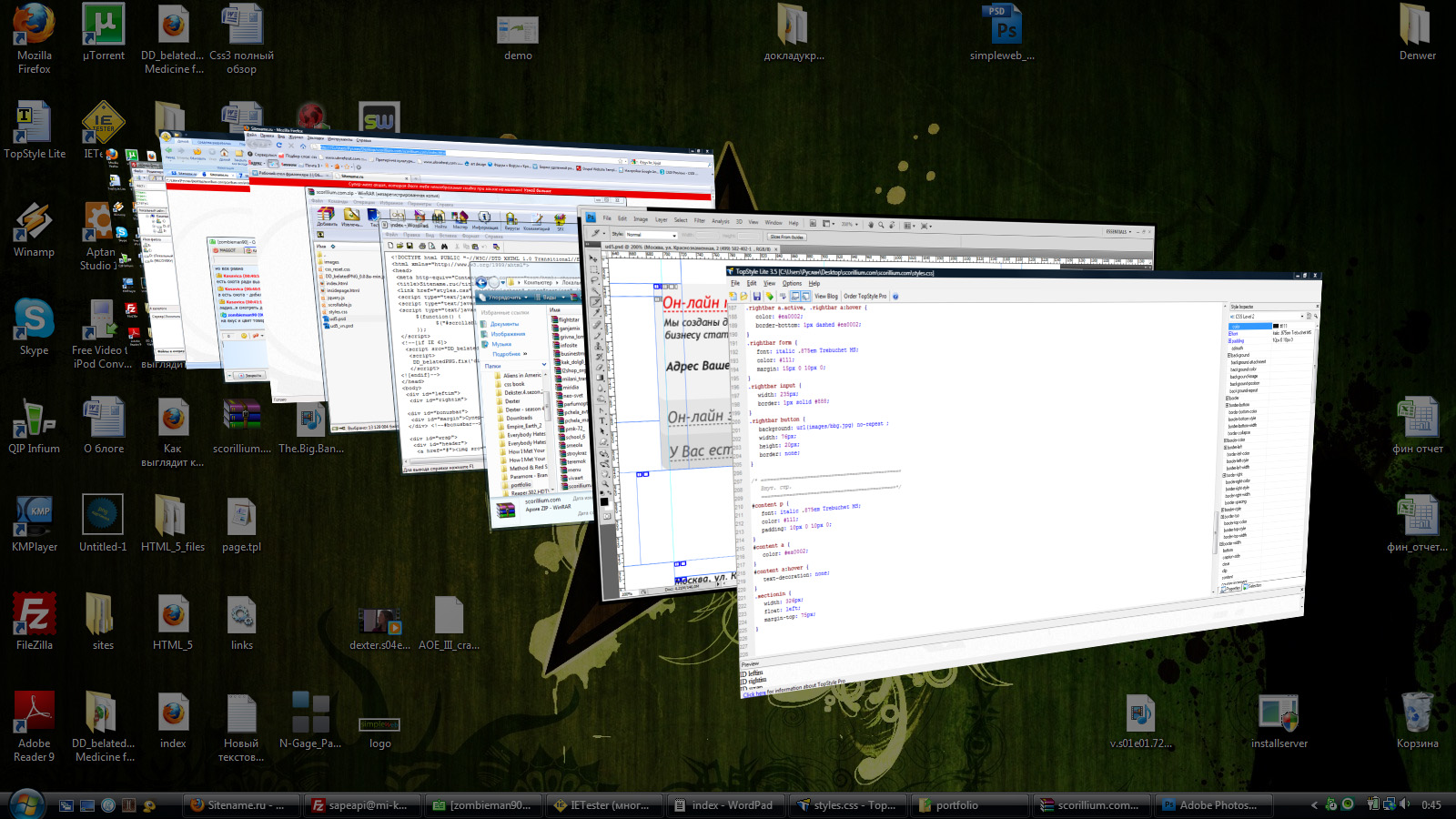This screenshot has height=819, width=1456.
Task: Open the Документы link in Explorer sidebar
Action: coord(504,324)
